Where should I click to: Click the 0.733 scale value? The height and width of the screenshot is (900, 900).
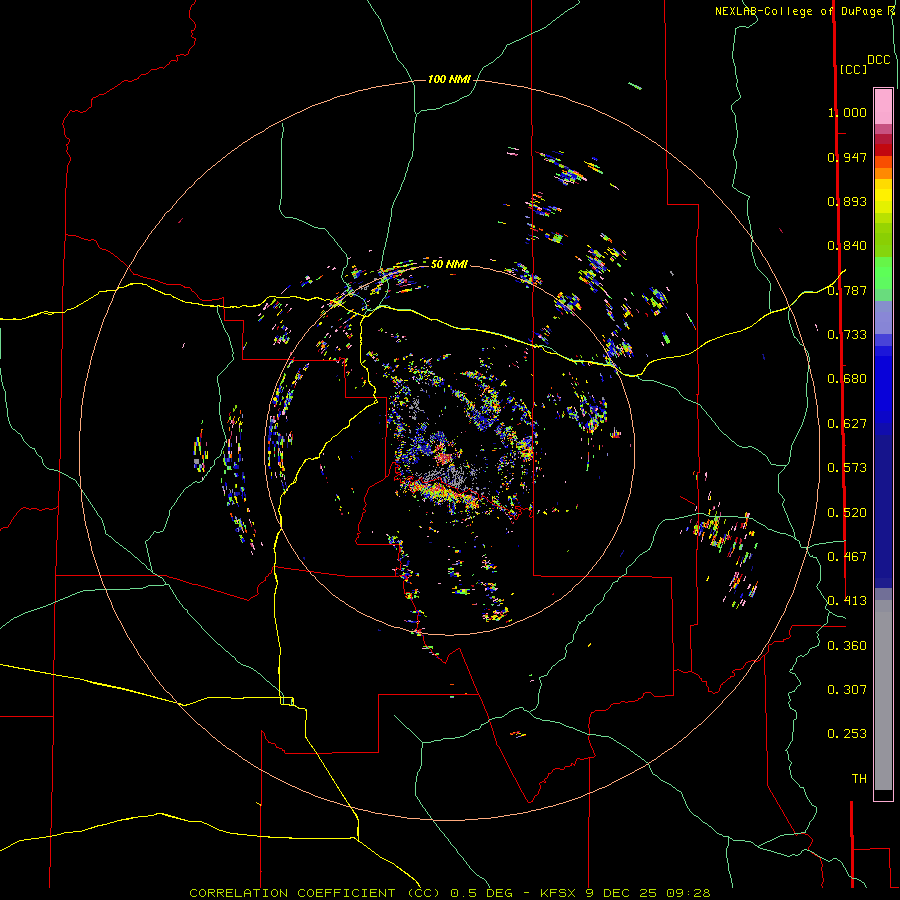point(847,335)
